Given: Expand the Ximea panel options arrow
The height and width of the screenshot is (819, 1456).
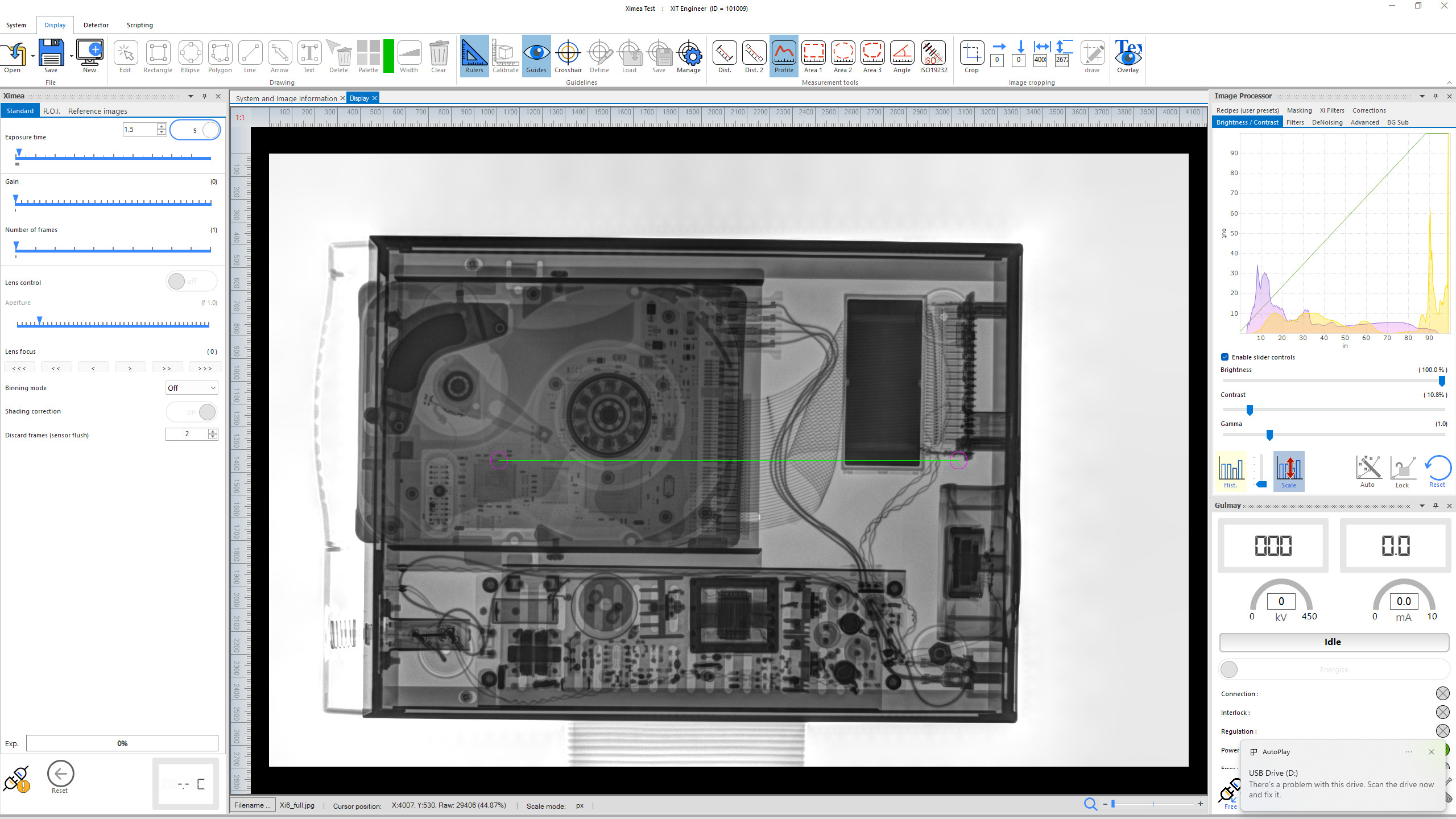Looking at the screenshot, I should point(191,96).
